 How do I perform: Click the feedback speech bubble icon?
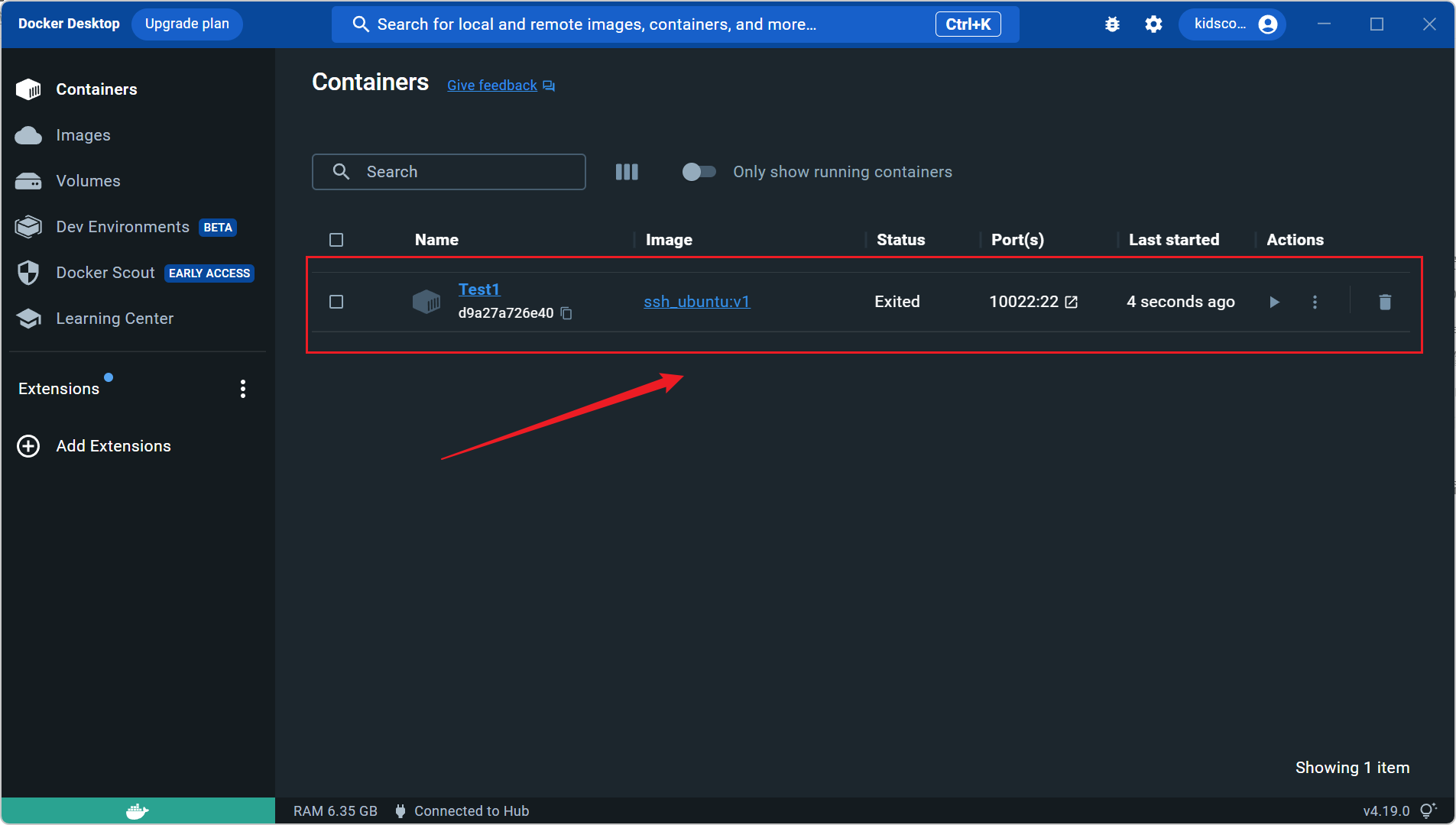(x=549, y=86)
